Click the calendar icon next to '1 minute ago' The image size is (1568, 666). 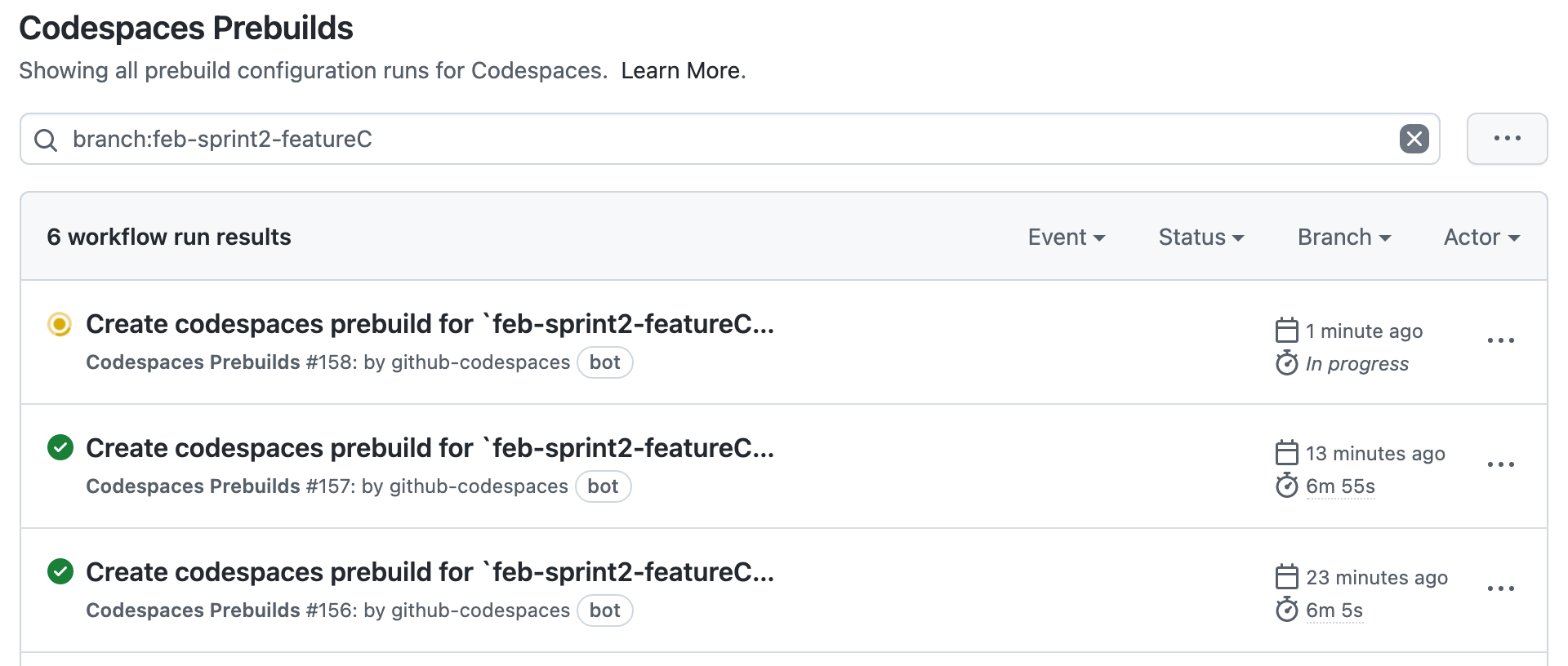(1287, 331)
